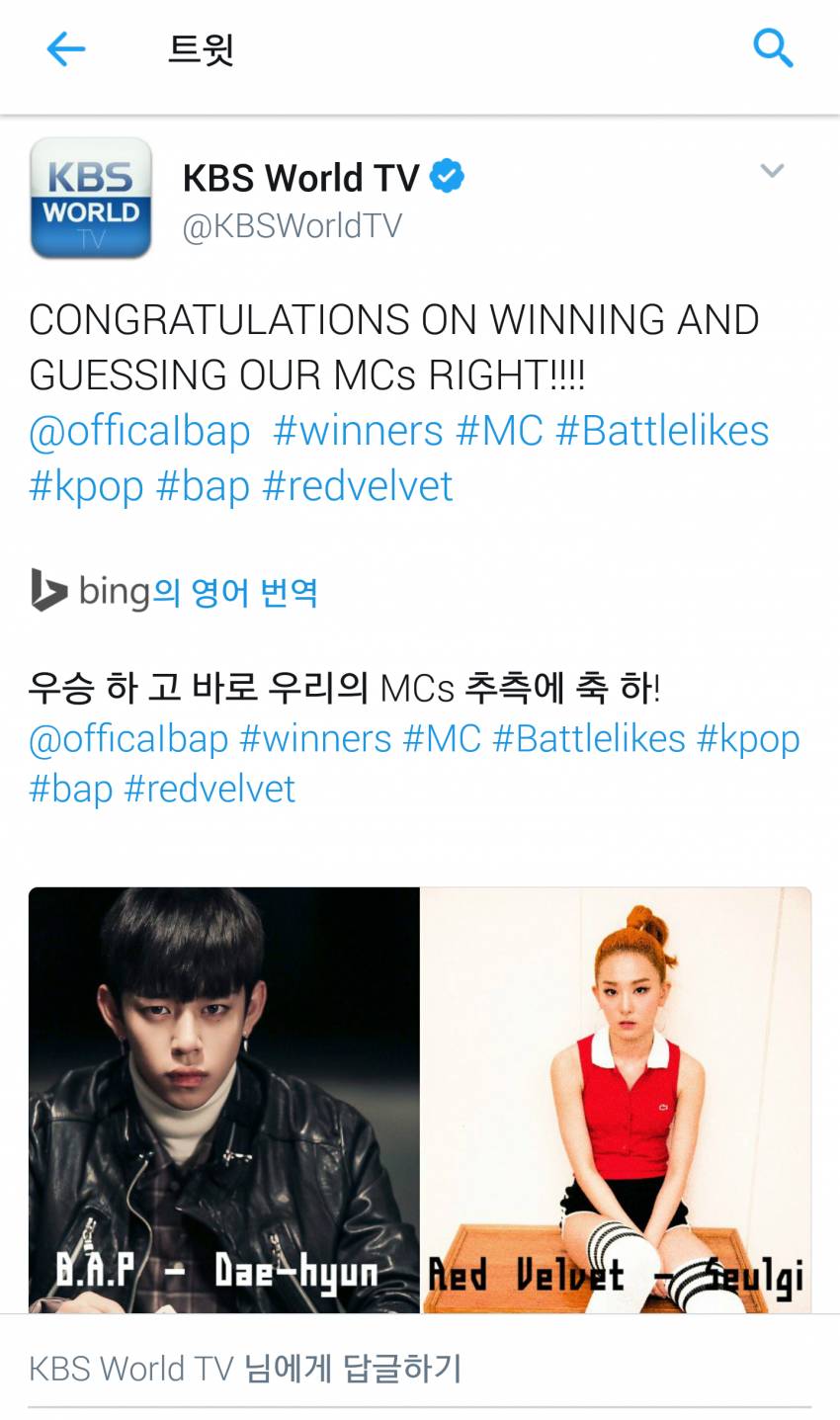Open #redvelvet hashtag in original tweet
The height and width of the screenshot is (1420, 840).
(x=358, y=486)
